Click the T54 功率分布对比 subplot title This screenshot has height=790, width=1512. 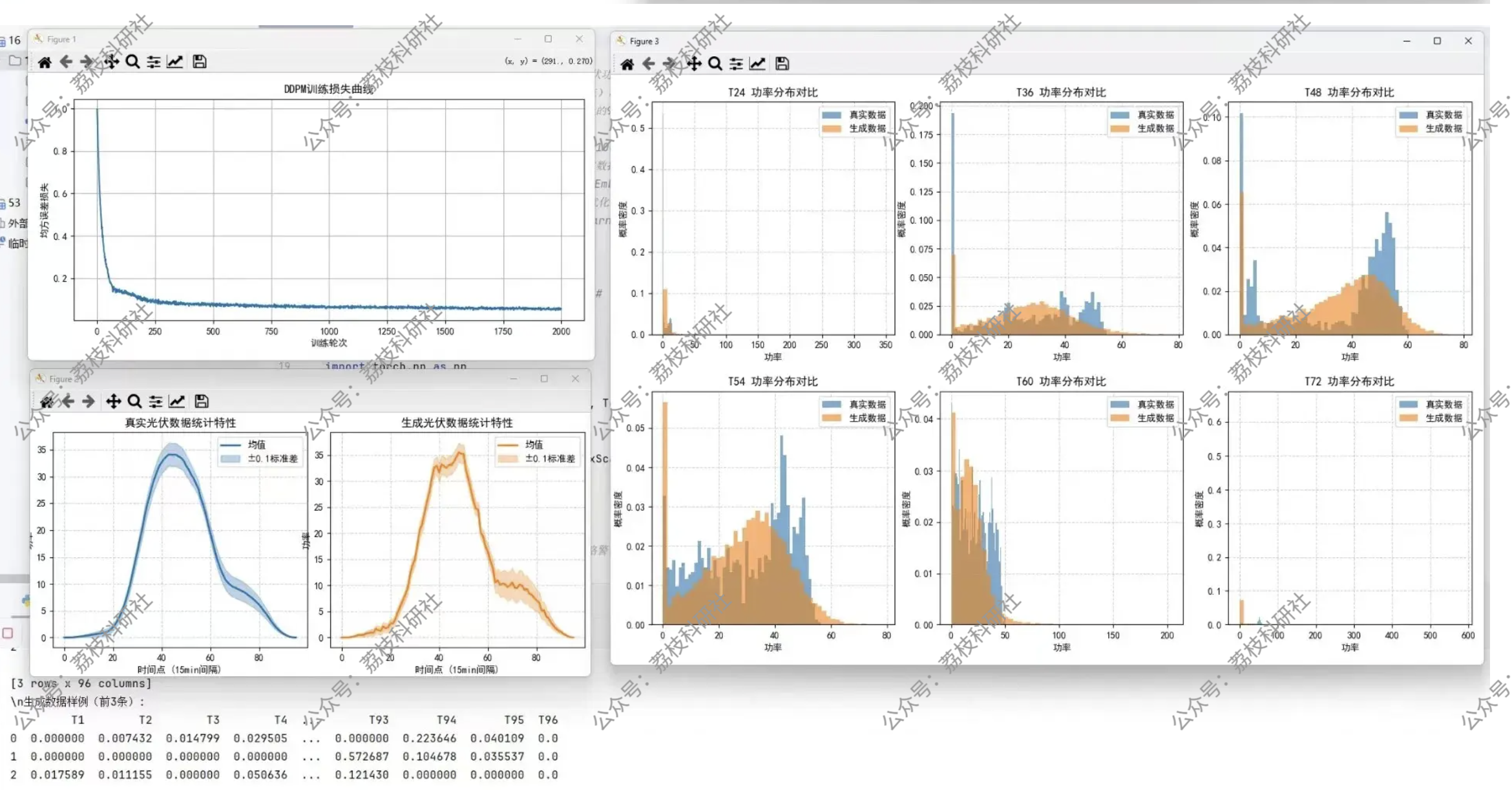(773, 381)
